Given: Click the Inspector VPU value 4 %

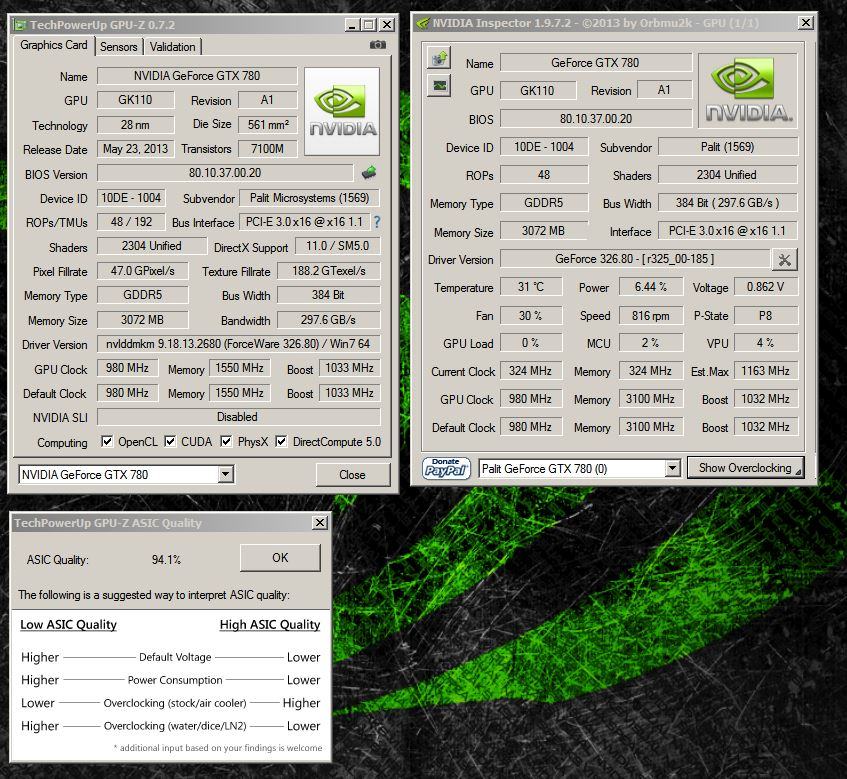Looking at the screenshot, I should (x=765, y=343).
